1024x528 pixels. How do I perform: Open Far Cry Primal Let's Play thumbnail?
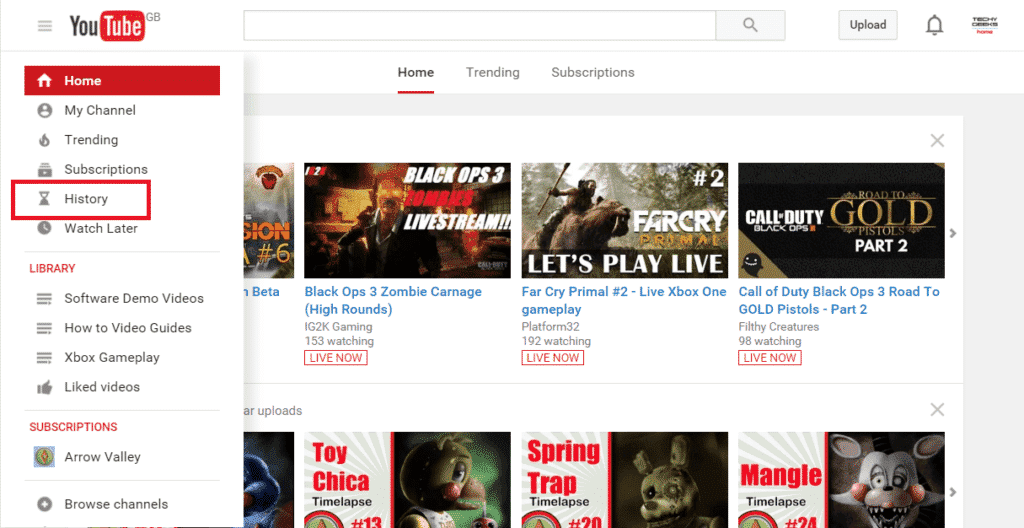624,220
